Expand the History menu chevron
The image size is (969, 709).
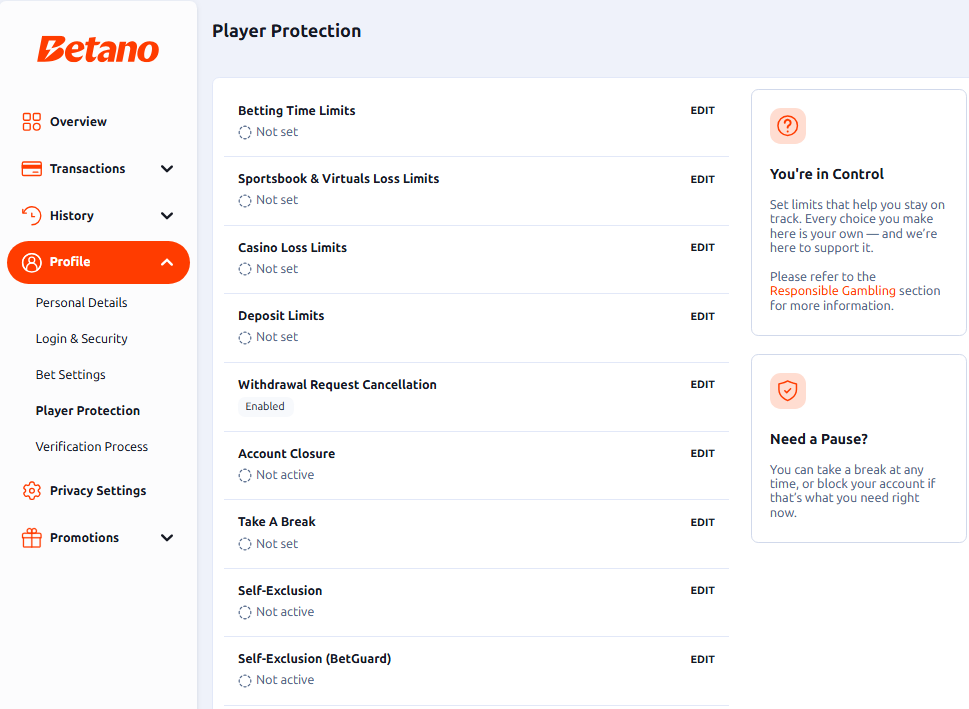pos(167,216)
